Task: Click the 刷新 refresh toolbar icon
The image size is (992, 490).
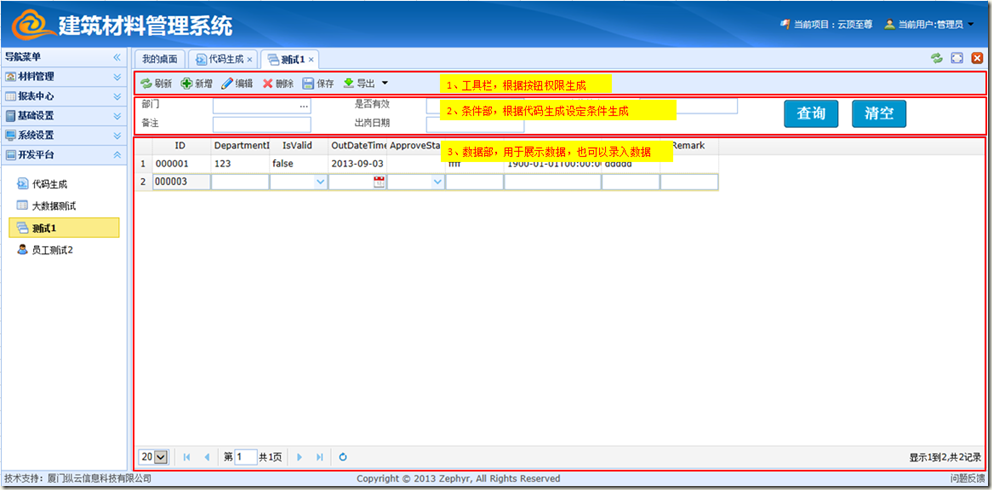Action: pyautogui.click(x=146, y=84)
